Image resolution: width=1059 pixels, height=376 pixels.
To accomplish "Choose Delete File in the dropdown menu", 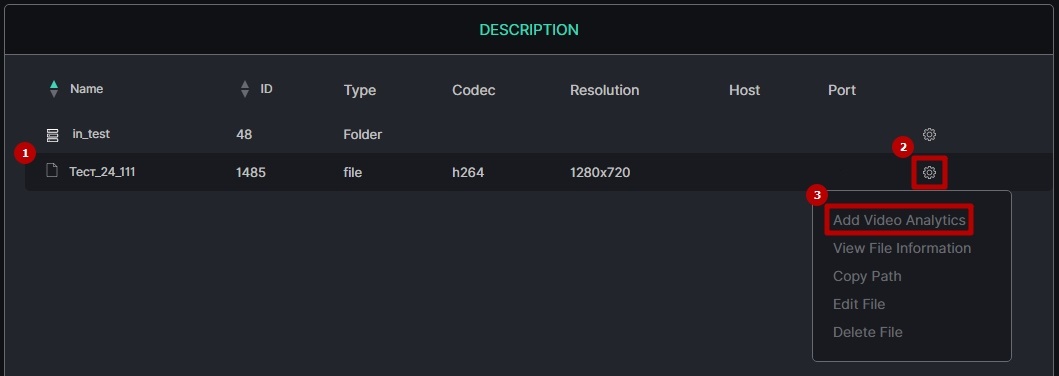I will (868, 332).
